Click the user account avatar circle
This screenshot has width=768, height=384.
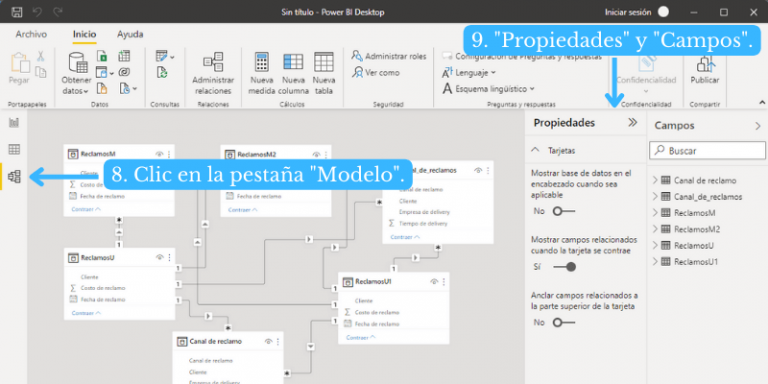(663, 12)
